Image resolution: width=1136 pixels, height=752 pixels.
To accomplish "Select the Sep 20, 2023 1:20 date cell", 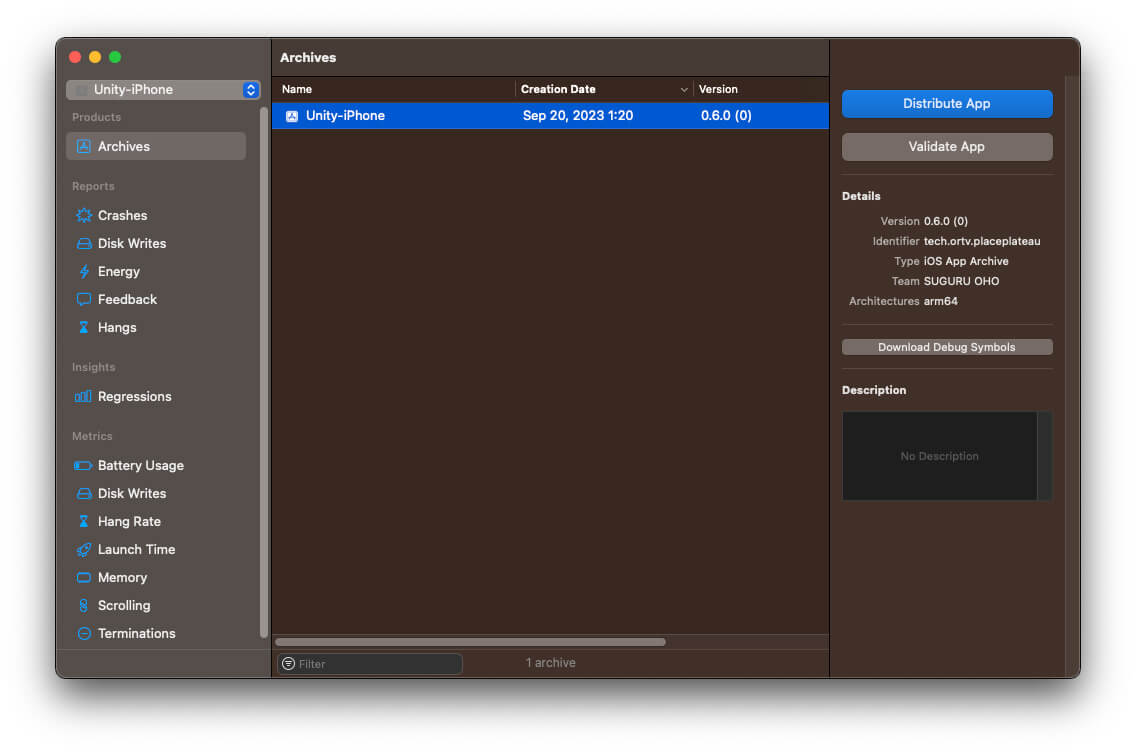I will [x=577, y=116].
